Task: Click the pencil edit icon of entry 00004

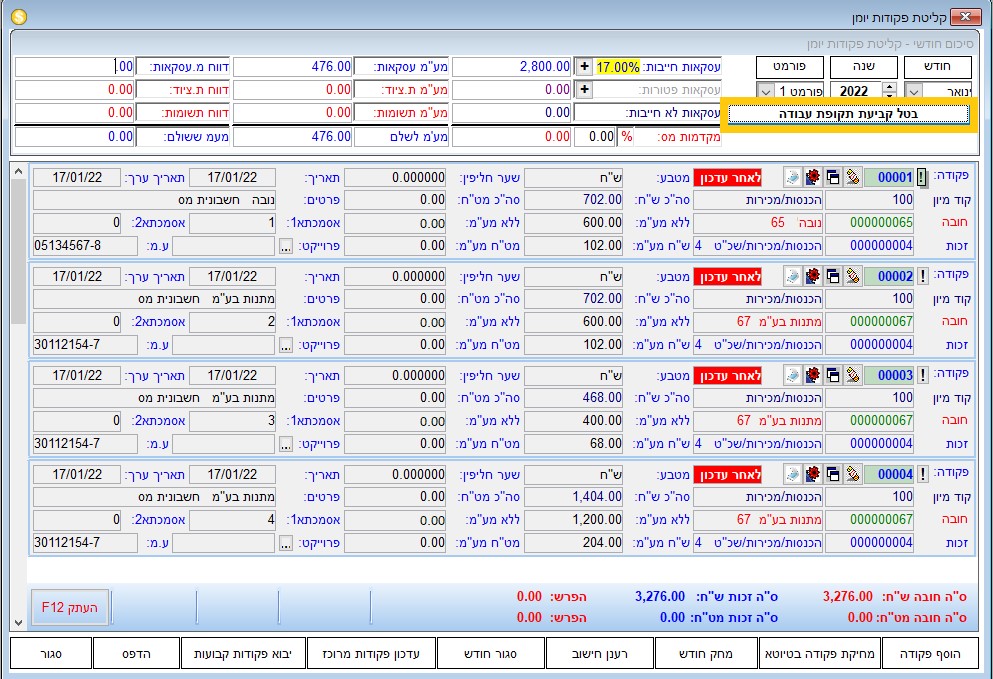Action: click(x=853, y=474)
